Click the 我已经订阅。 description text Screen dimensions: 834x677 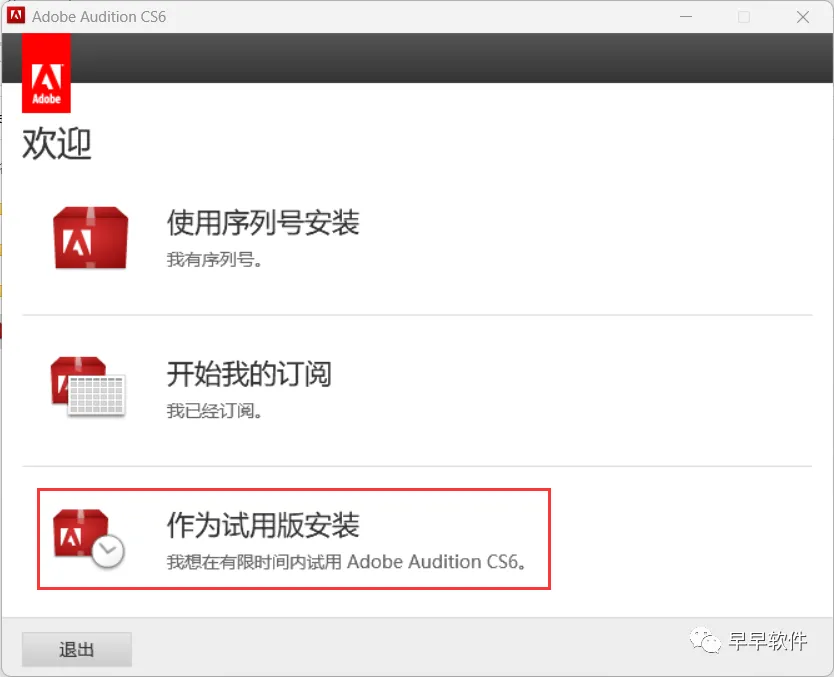tap(214, 411)
